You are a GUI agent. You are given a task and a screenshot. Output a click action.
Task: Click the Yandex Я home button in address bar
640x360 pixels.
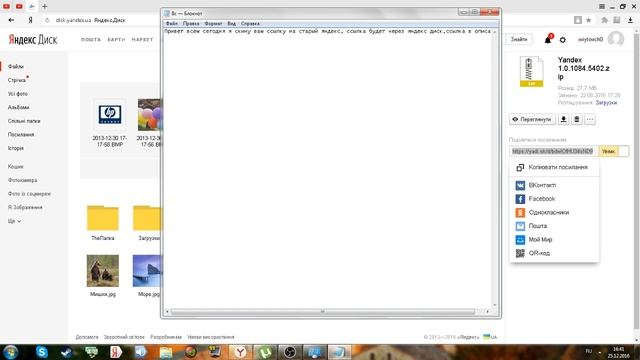point(30,20)
